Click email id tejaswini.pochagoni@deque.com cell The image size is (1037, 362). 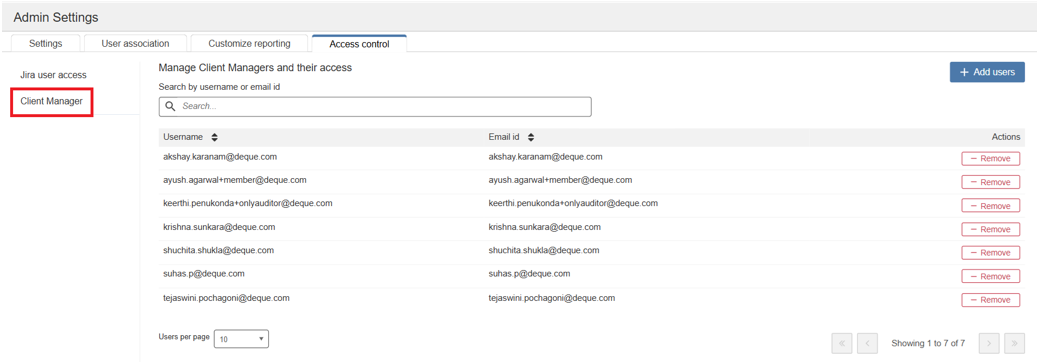pyautogui.click(x=552, y=298)
